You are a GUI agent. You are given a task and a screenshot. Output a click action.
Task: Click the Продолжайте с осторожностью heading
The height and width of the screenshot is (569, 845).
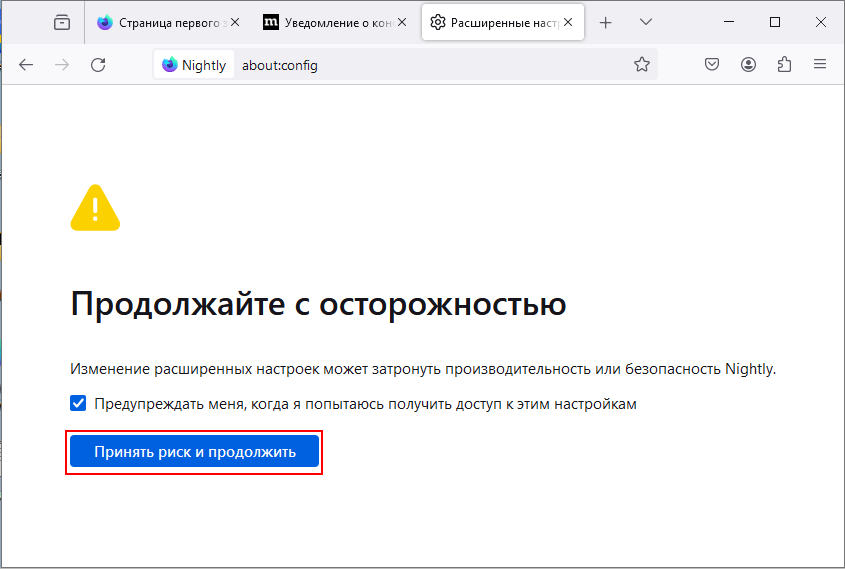[x=318, y=304]
